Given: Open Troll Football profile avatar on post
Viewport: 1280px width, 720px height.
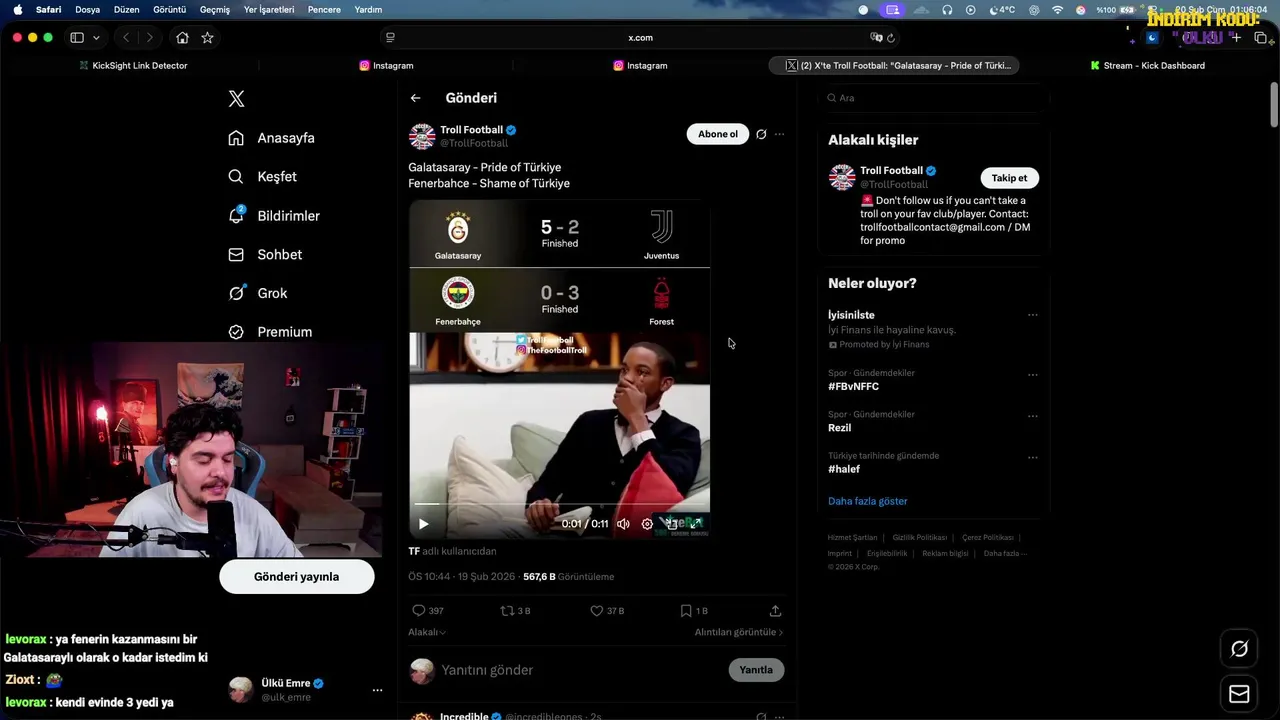Looking at the screenshot, I should click(x=422, y=137).
